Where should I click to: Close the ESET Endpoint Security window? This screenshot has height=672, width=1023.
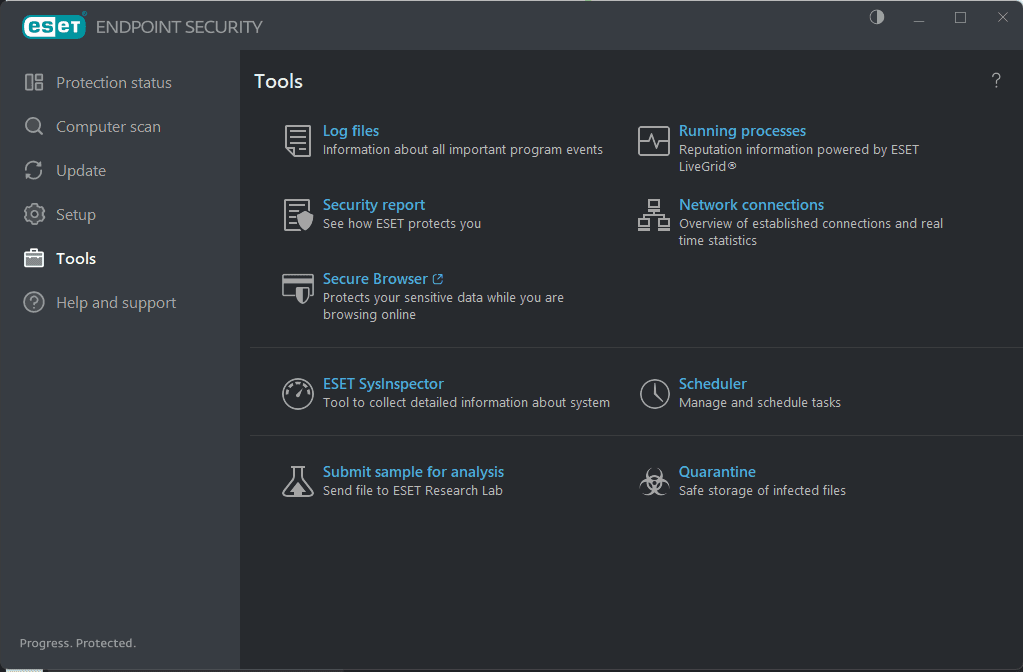point(1003,18)
